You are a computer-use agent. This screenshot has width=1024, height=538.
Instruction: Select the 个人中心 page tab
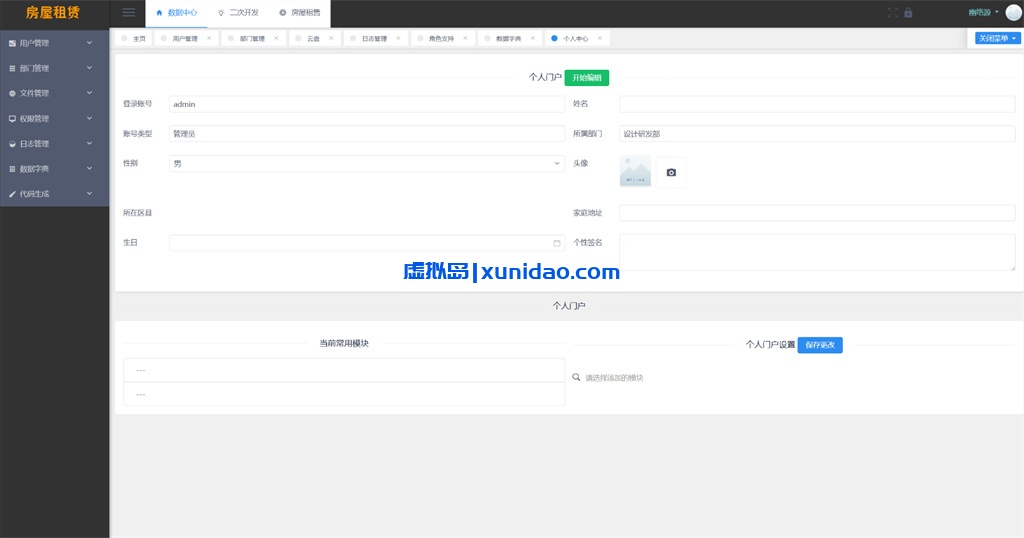575,39
